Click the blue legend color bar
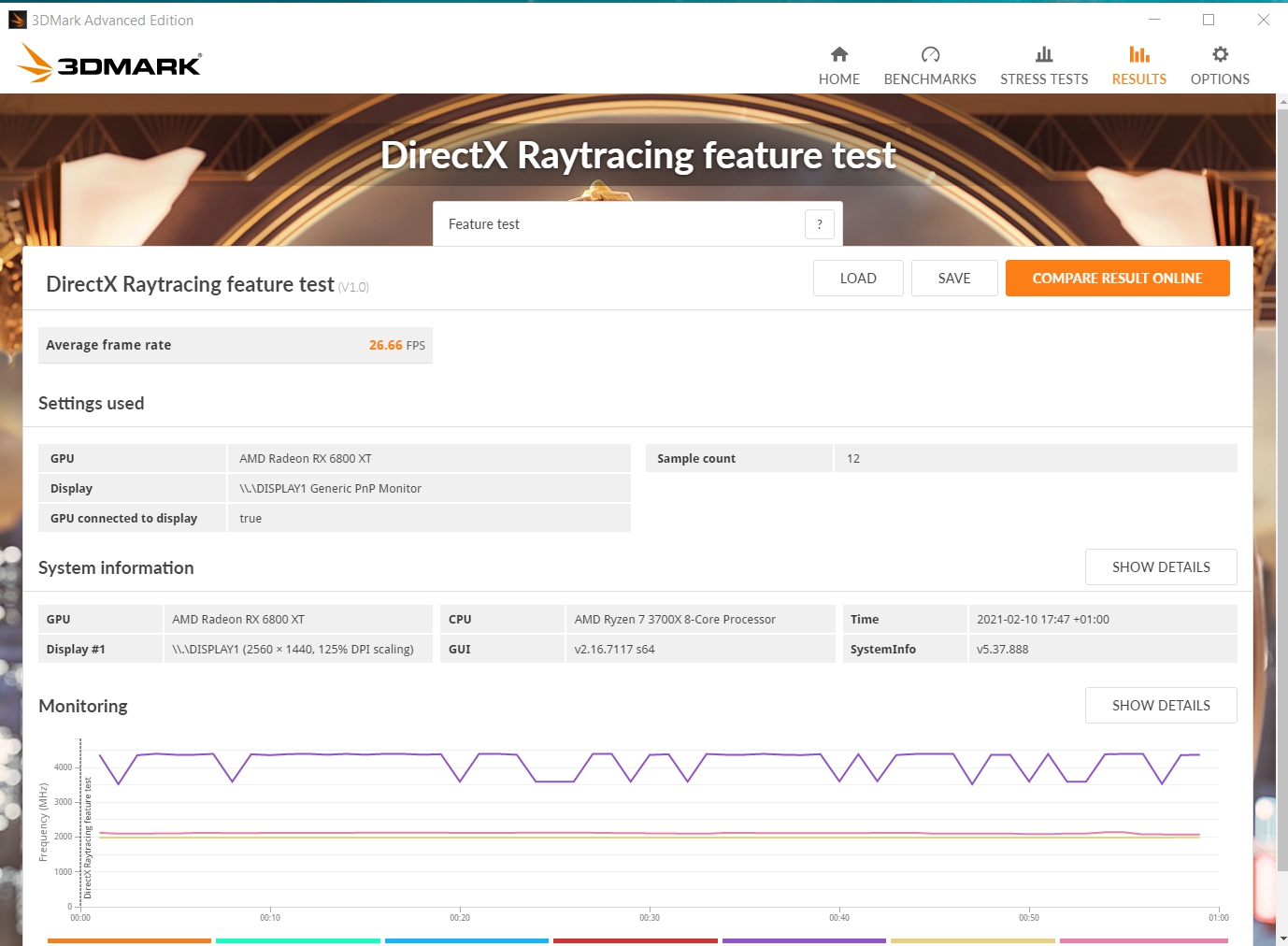Image resolution: width=1288 pixels, height=946 pixels. 466,940
